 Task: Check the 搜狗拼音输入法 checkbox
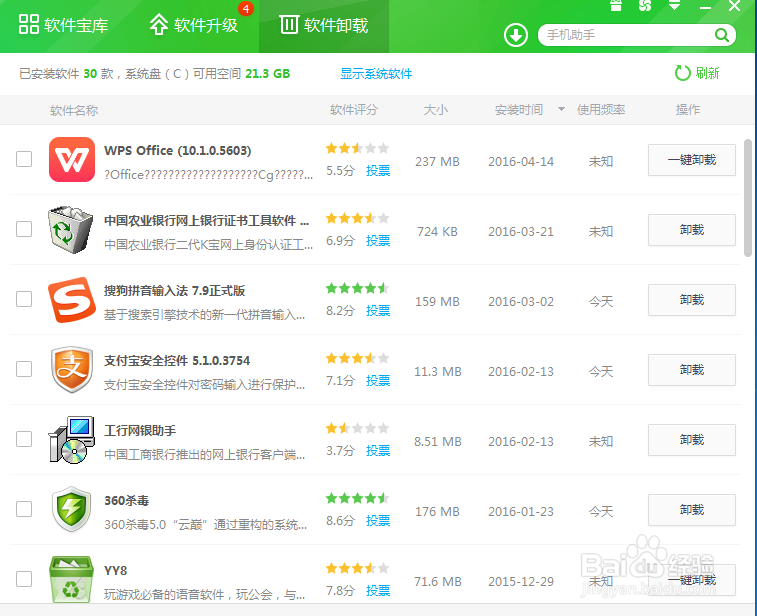point(24,299)
